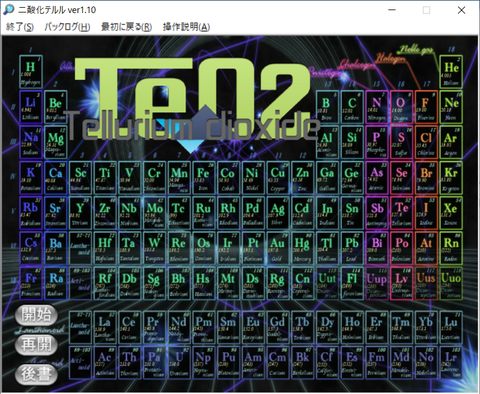Click the Lutetium (Lu) element tile
The image size is (480, 394).
(451, 327)
